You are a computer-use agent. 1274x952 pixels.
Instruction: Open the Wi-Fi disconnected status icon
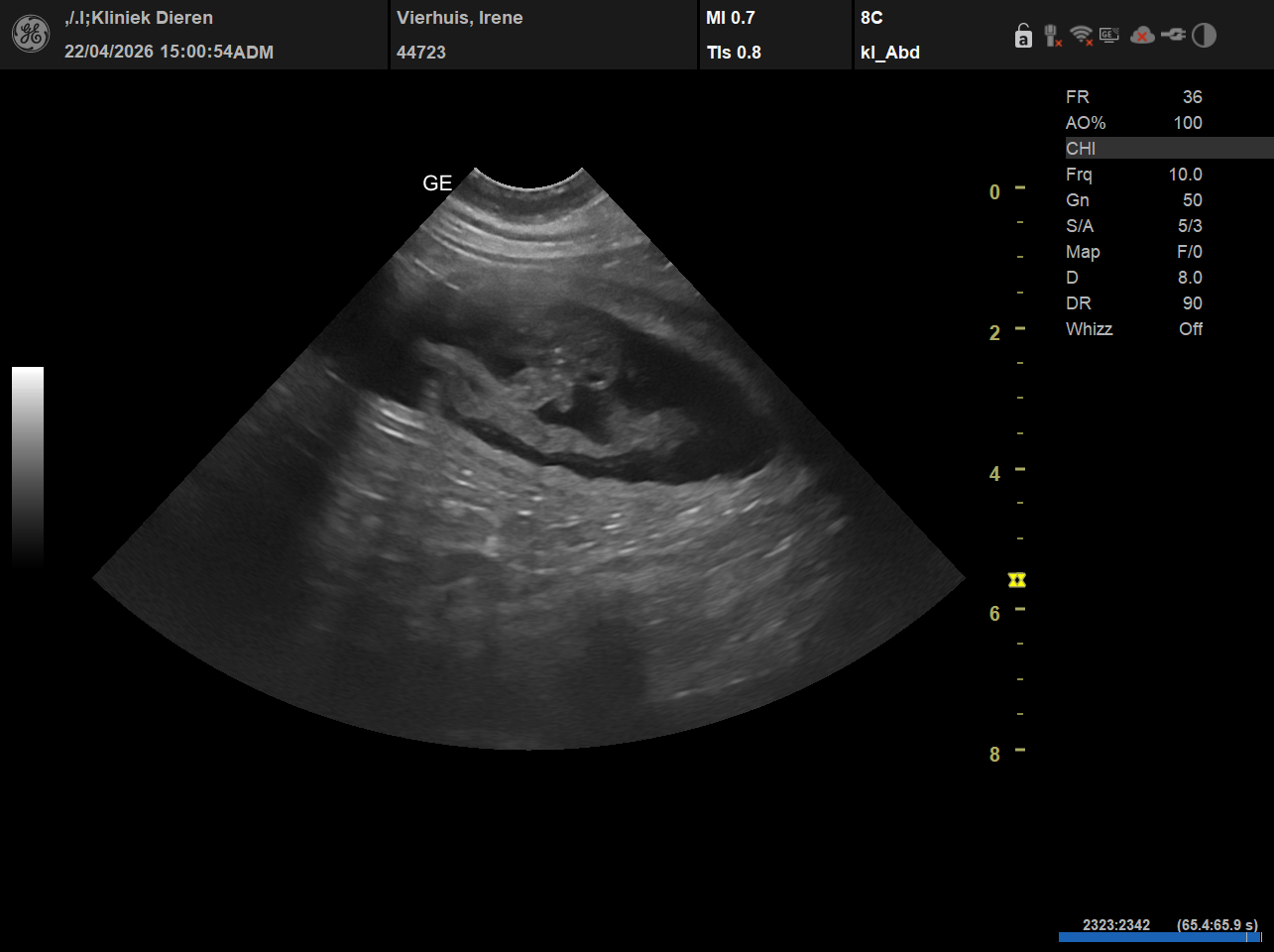pyautogui.click(x=1082, y=37)
